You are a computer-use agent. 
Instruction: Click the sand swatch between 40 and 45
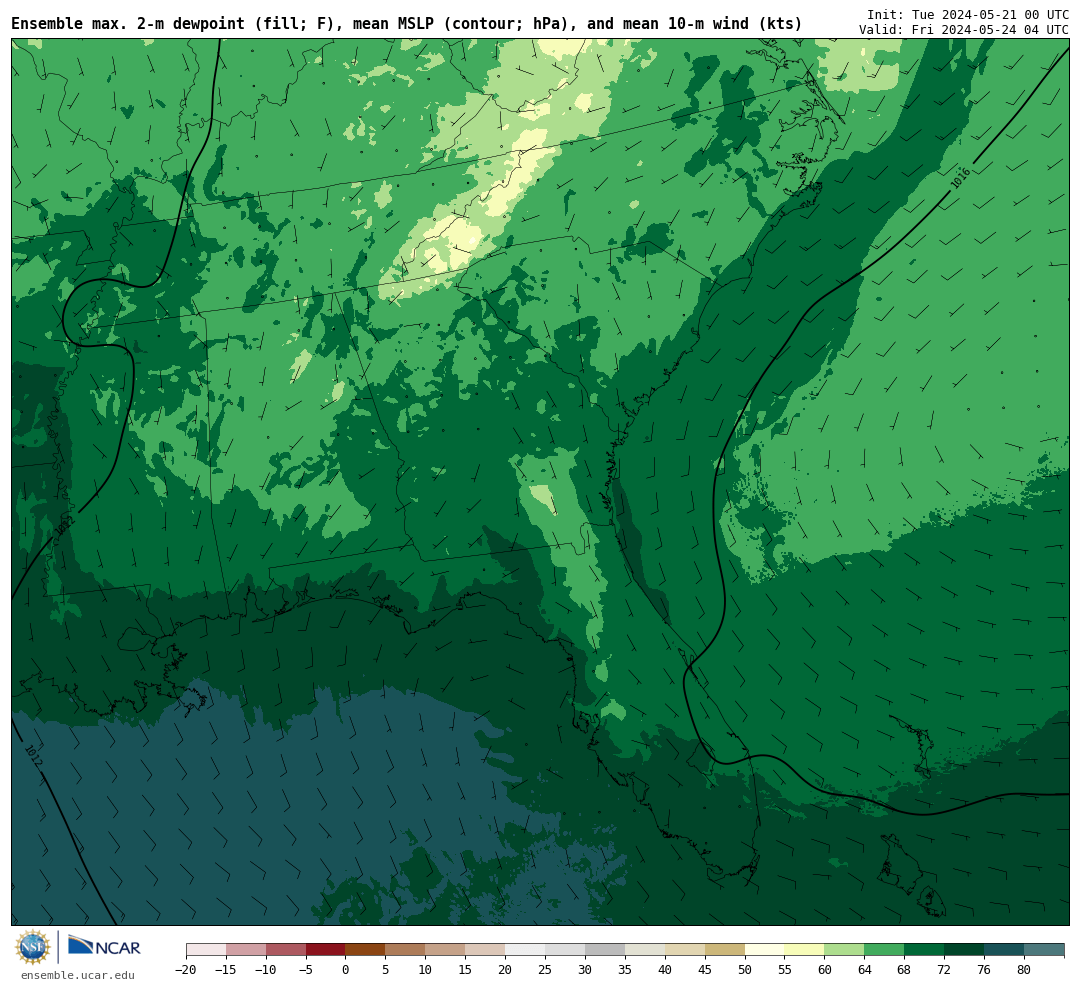685,950
